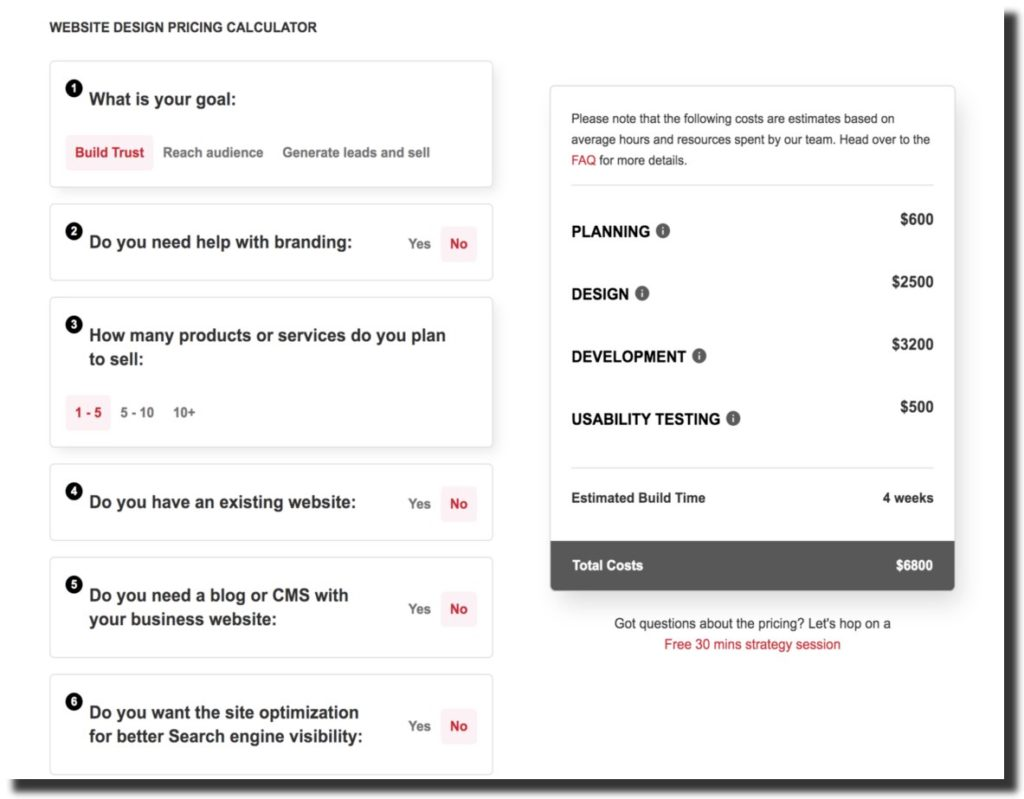Choose Yes for blog or CMS
1024x799 pixels.
tap(419, 609)
